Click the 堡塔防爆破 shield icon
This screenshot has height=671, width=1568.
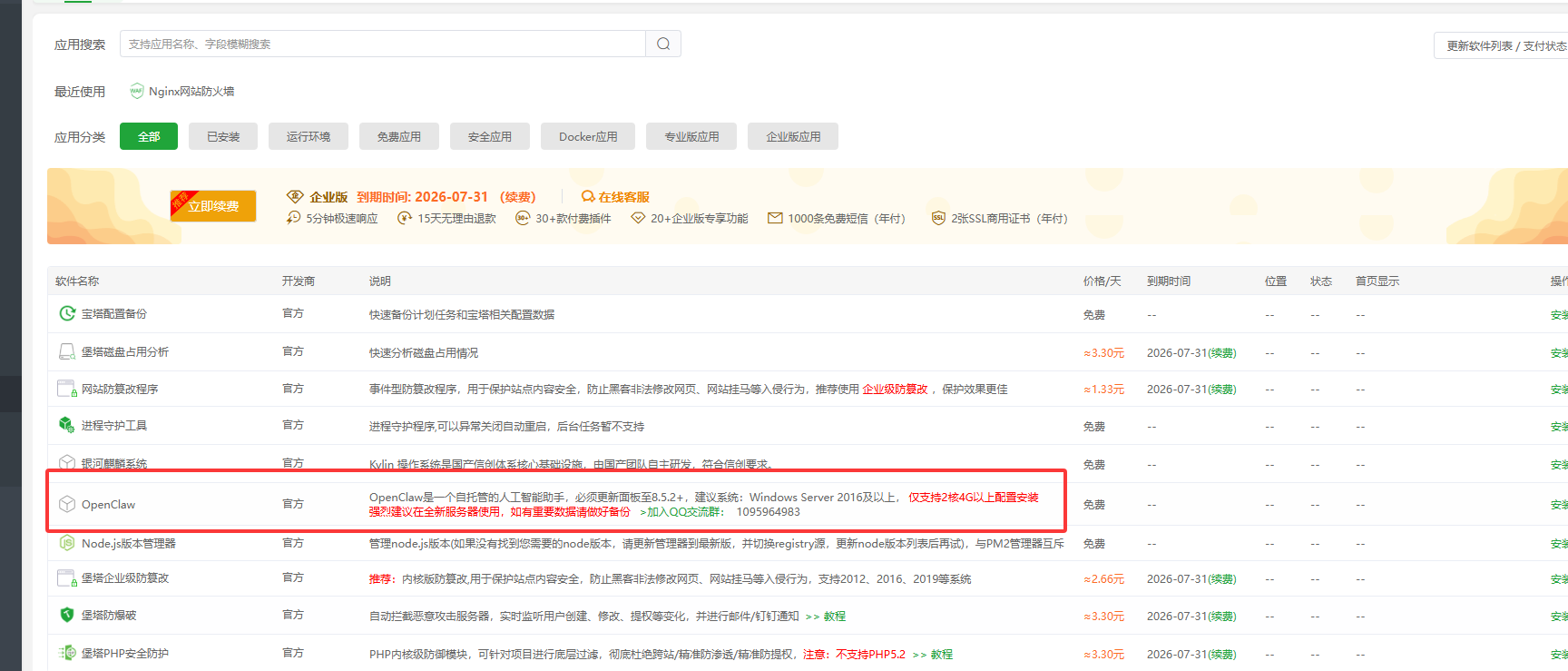coord(67,615)
